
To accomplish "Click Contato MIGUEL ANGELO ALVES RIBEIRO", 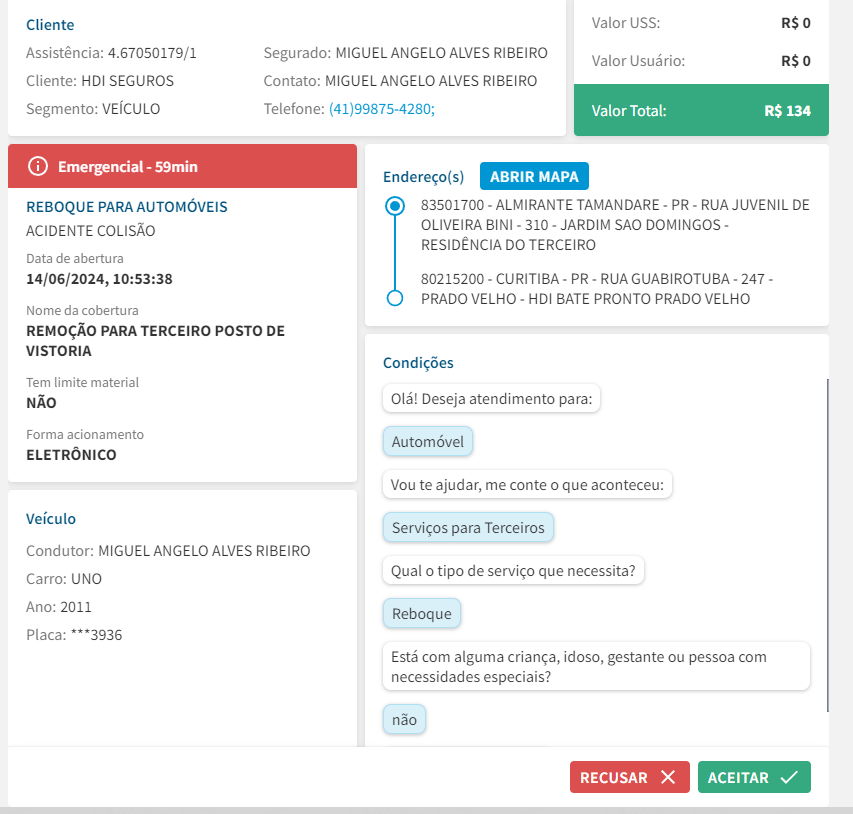I will [400, 81].
